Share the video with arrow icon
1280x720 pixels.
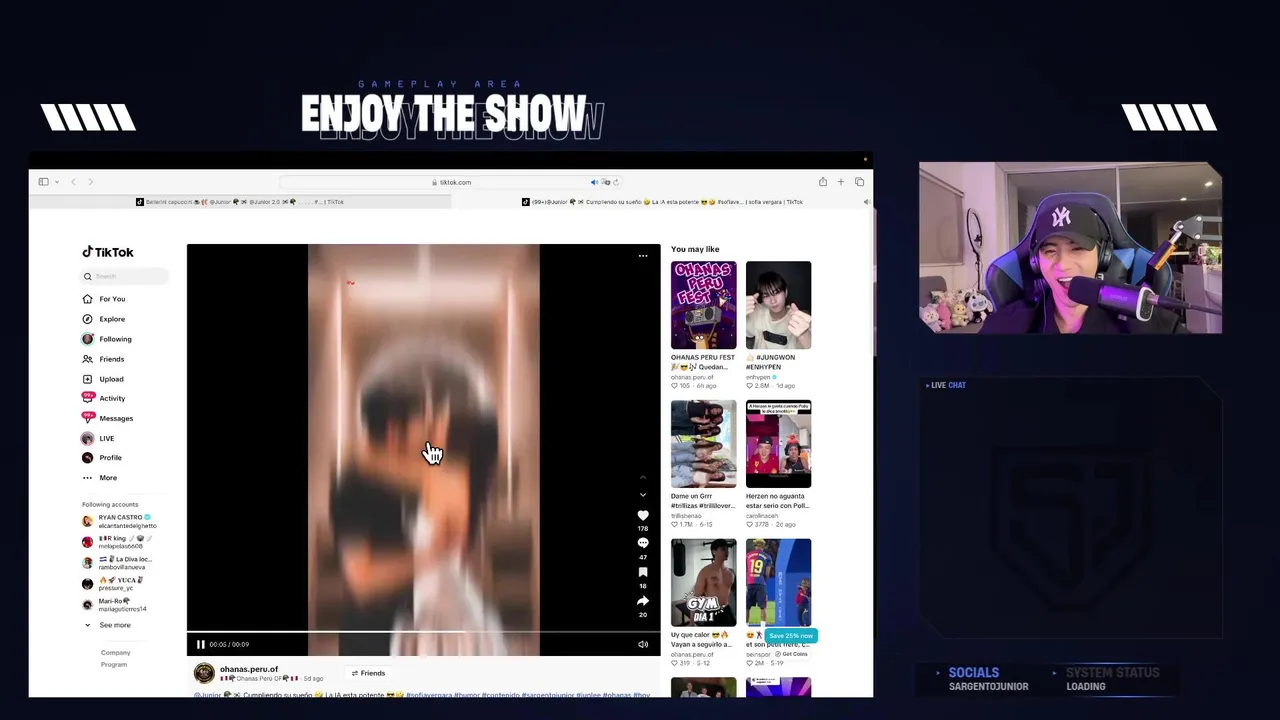coord(643,601)
